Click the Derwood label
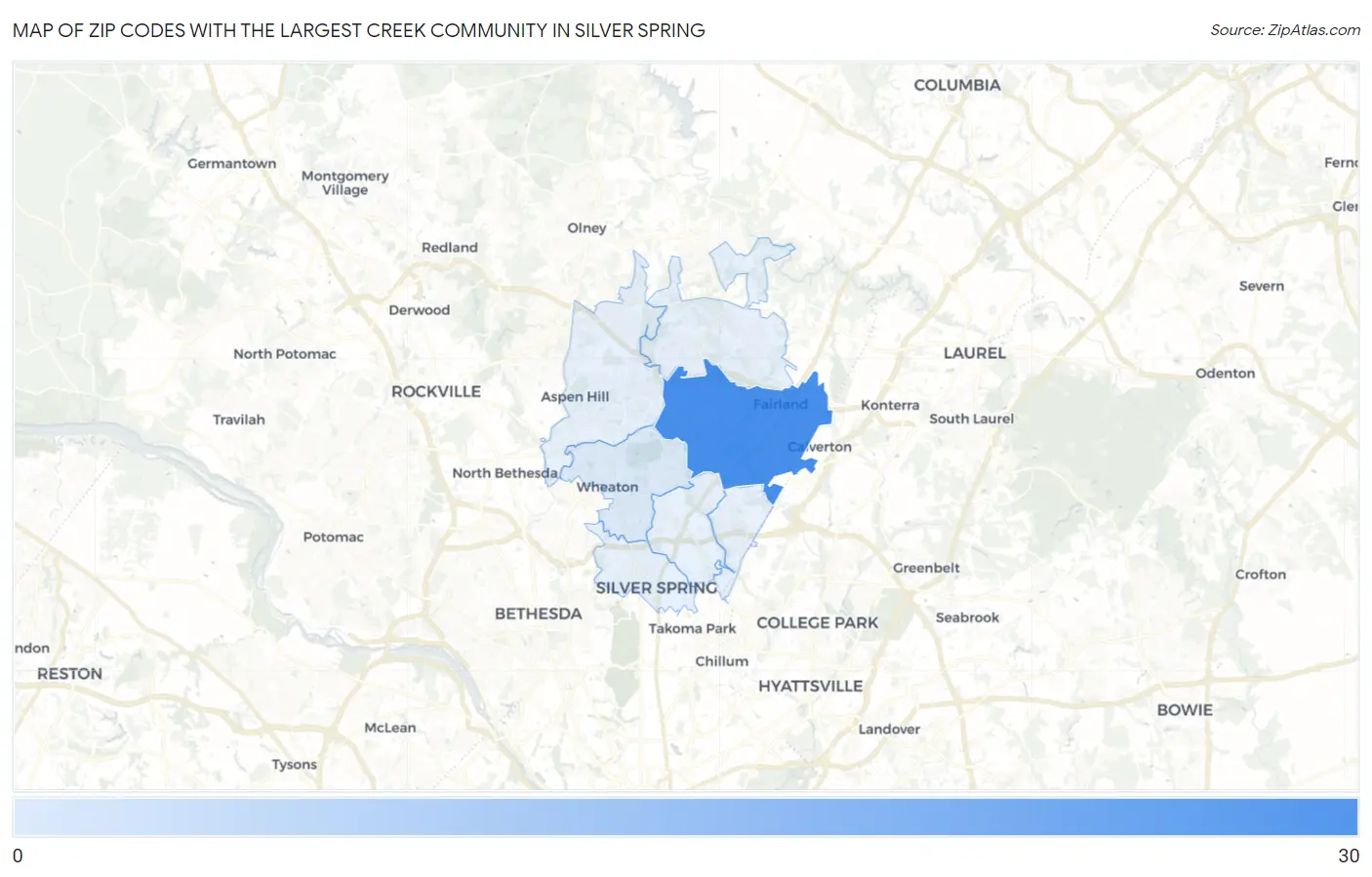The width and height of the screenshot is (1372, 877). [419, 310]
